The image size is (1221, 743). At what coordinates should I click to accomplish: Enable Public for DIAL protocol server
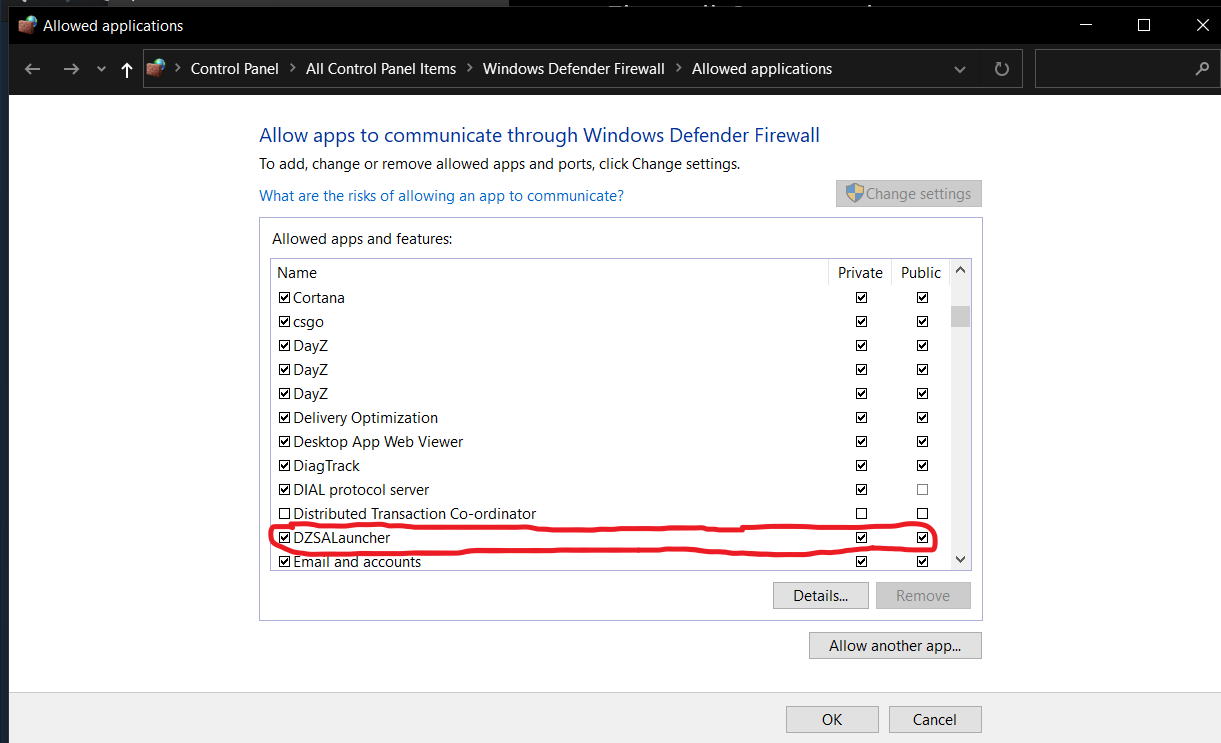[x=922, y=490]
